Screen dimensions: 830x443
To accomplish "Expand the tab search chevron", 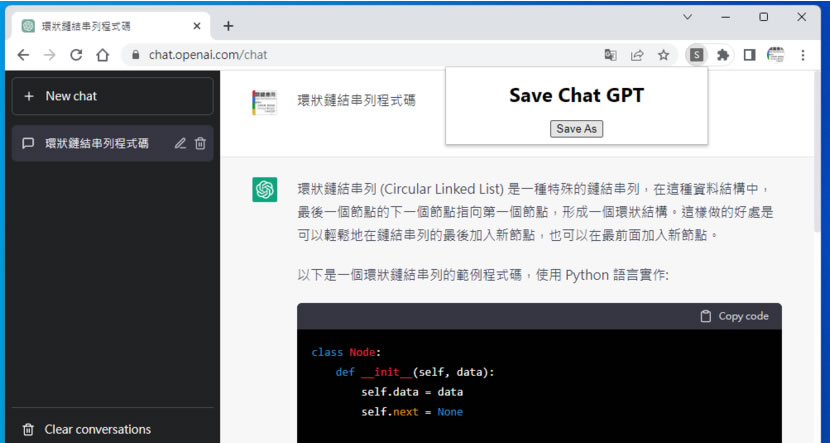I will (687, 17).
